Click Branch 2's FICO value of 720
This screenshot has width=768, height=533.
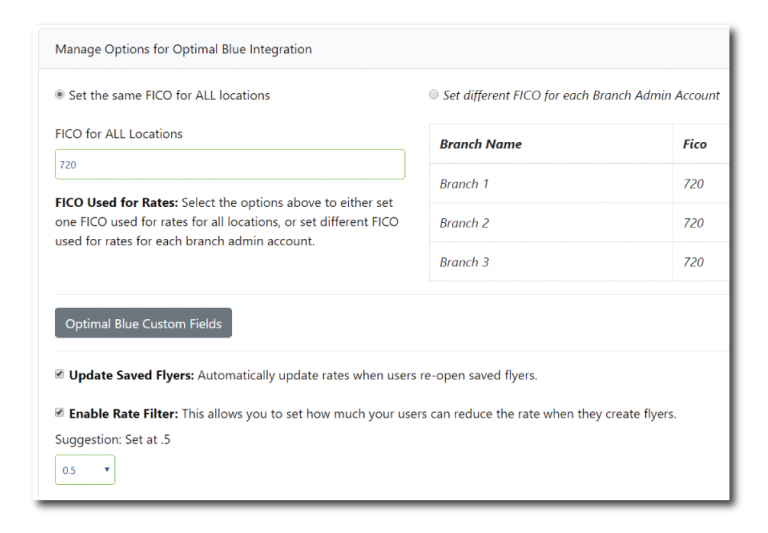[694, 223]
